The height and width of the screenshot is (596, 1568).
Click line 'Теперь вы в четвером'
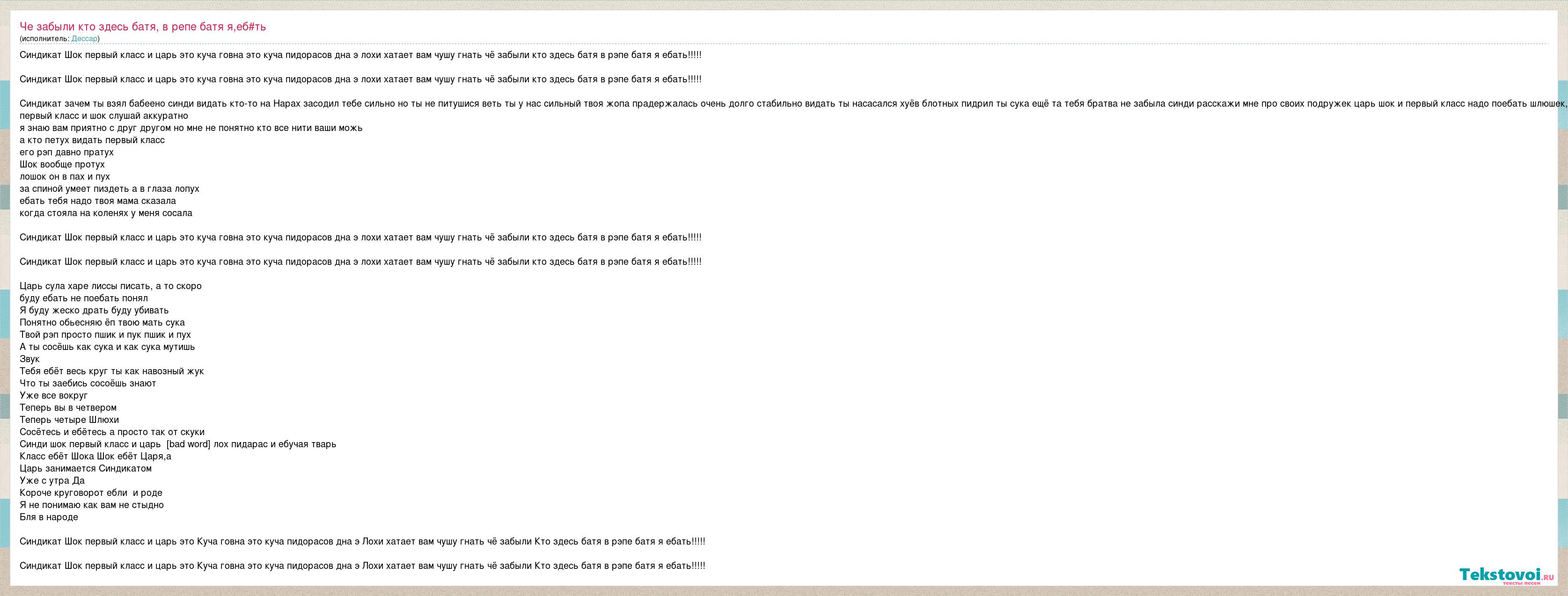(x=67, y=408)
